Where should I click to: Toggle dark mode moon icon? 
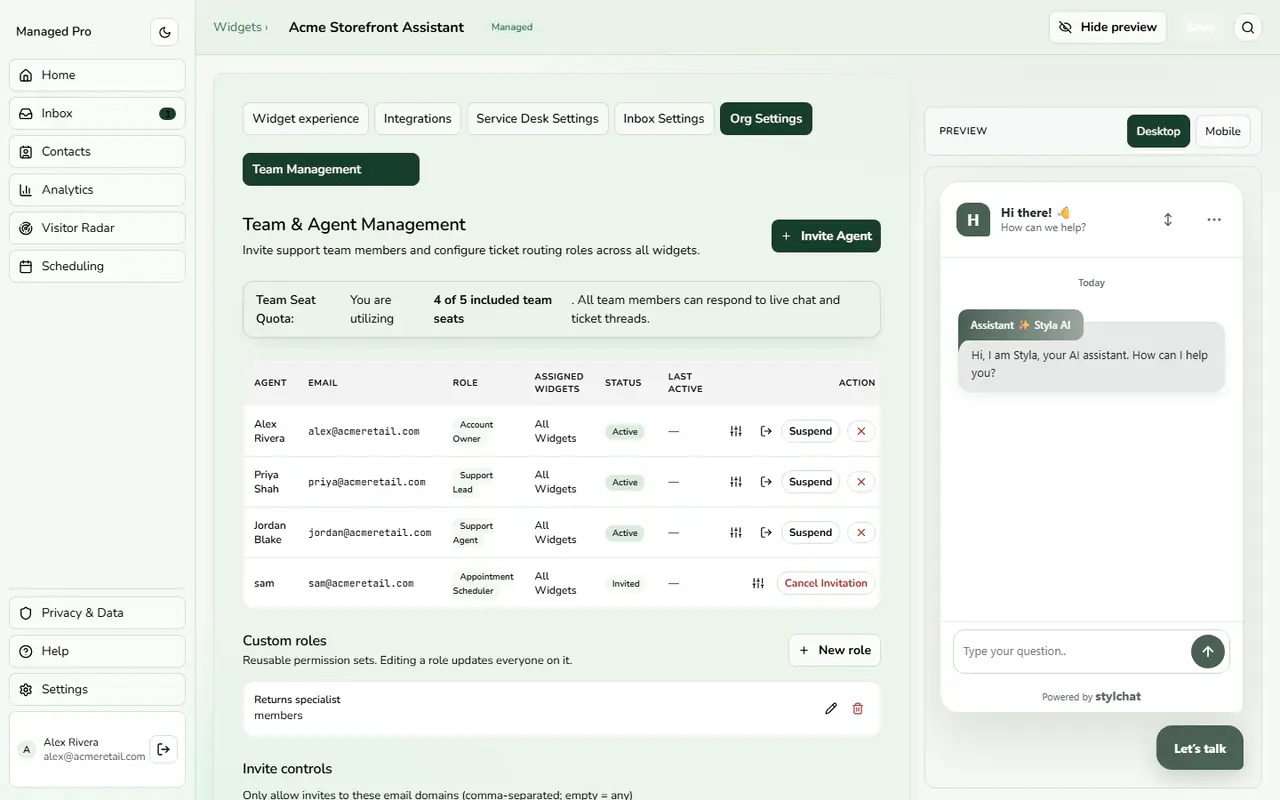click(165, 32)
